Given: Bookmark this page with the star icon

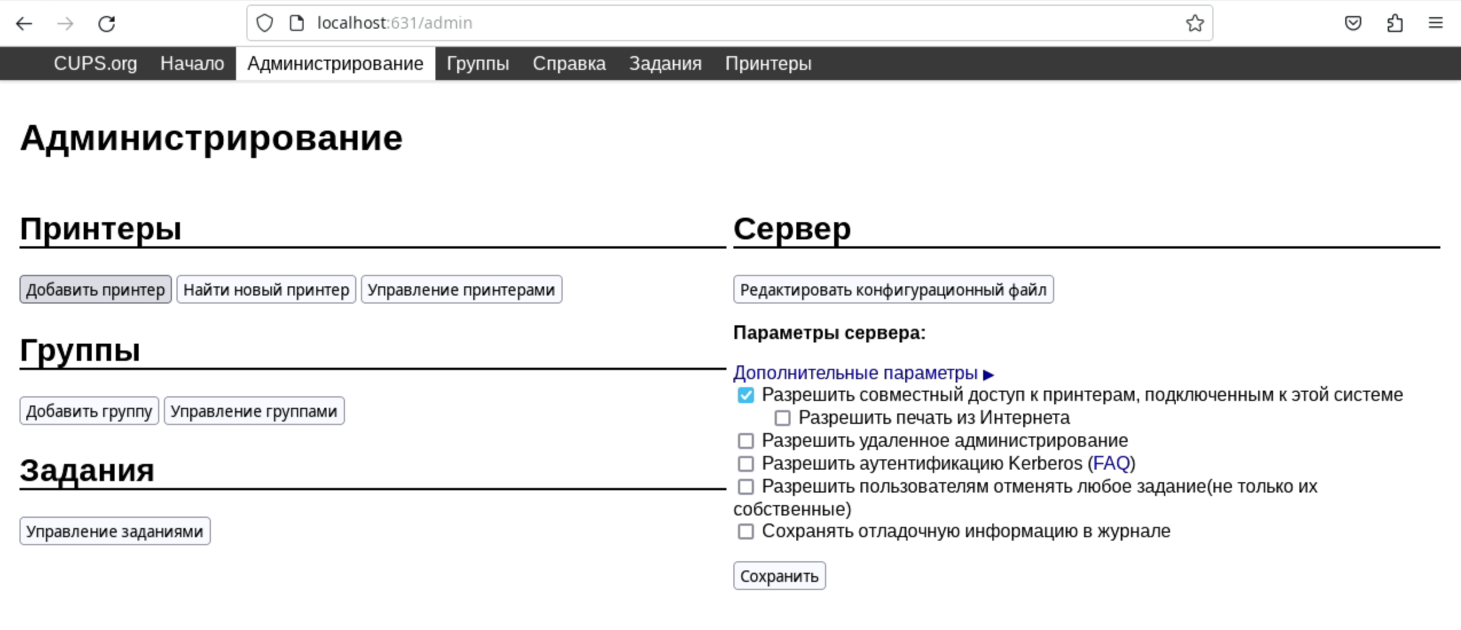Looking at the screenshot, I should 1194,23.
